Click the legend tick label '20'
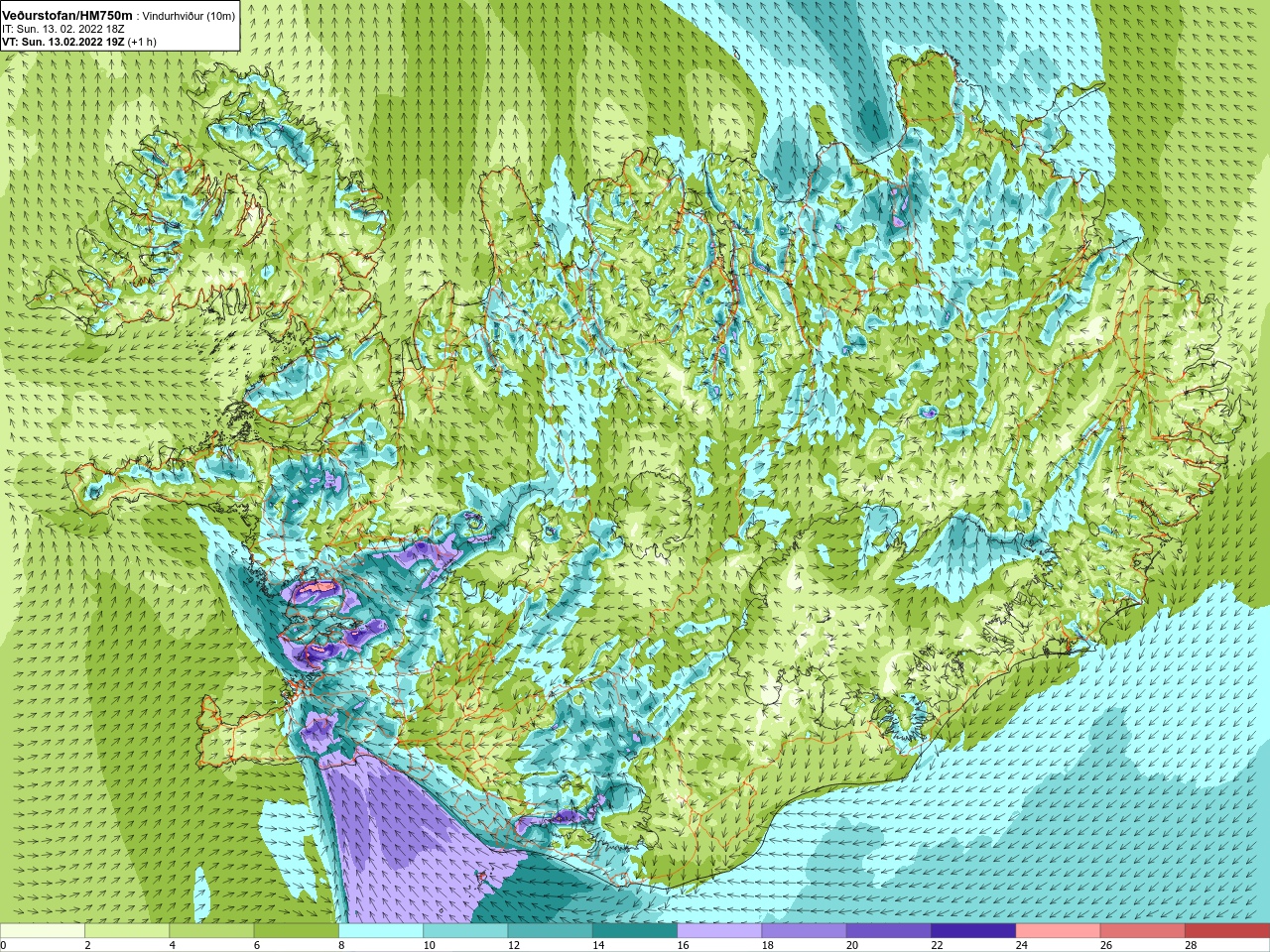 [852, 945]
